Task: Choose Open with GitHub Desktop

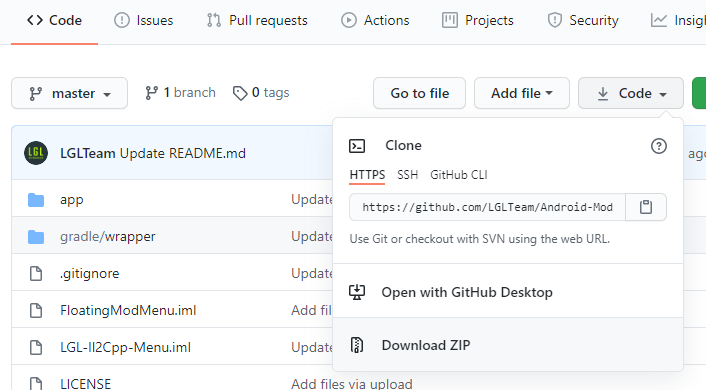Action: coord(467,292)
